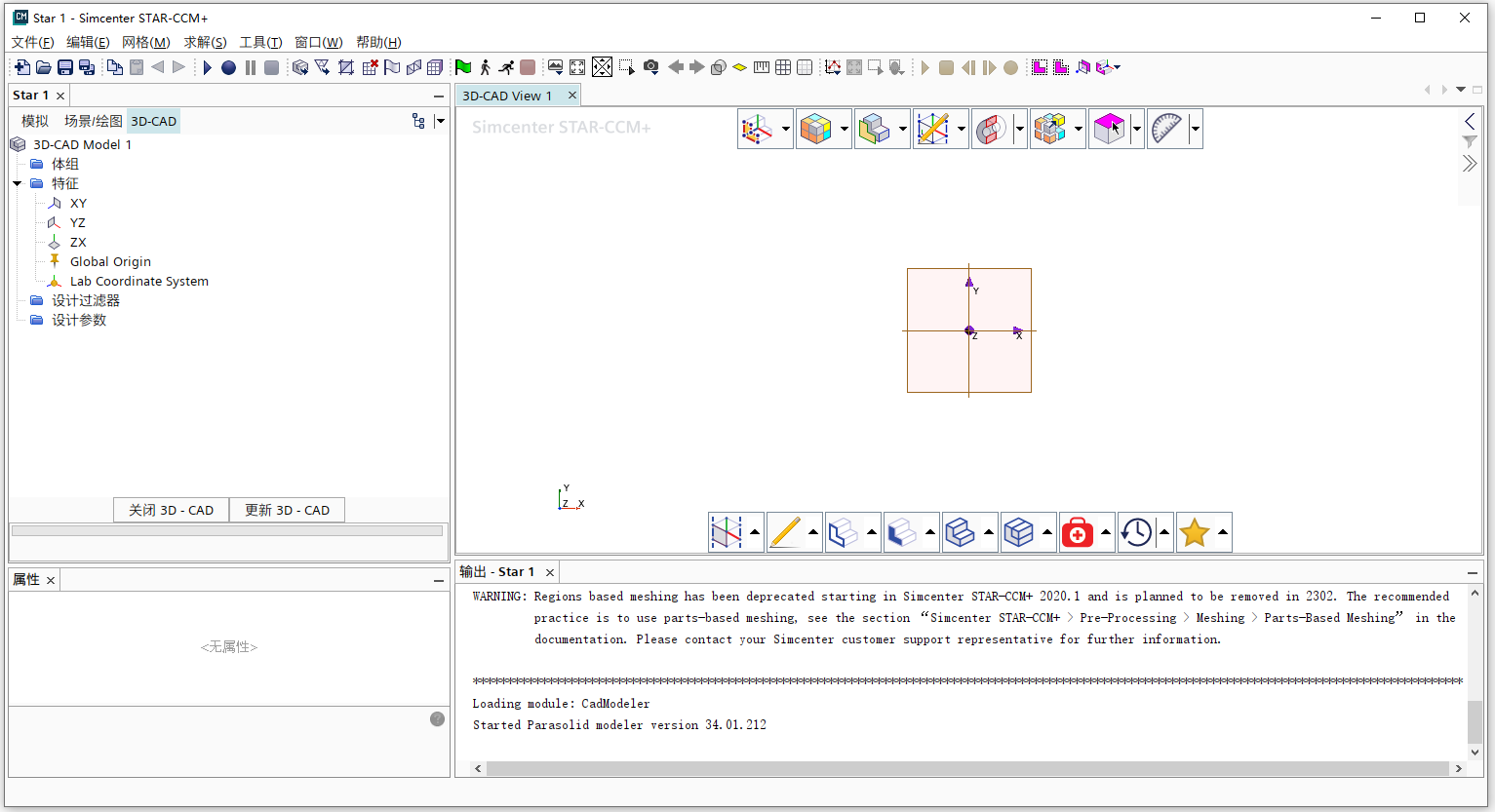Open the axes view orientation tool

(757, 129)
